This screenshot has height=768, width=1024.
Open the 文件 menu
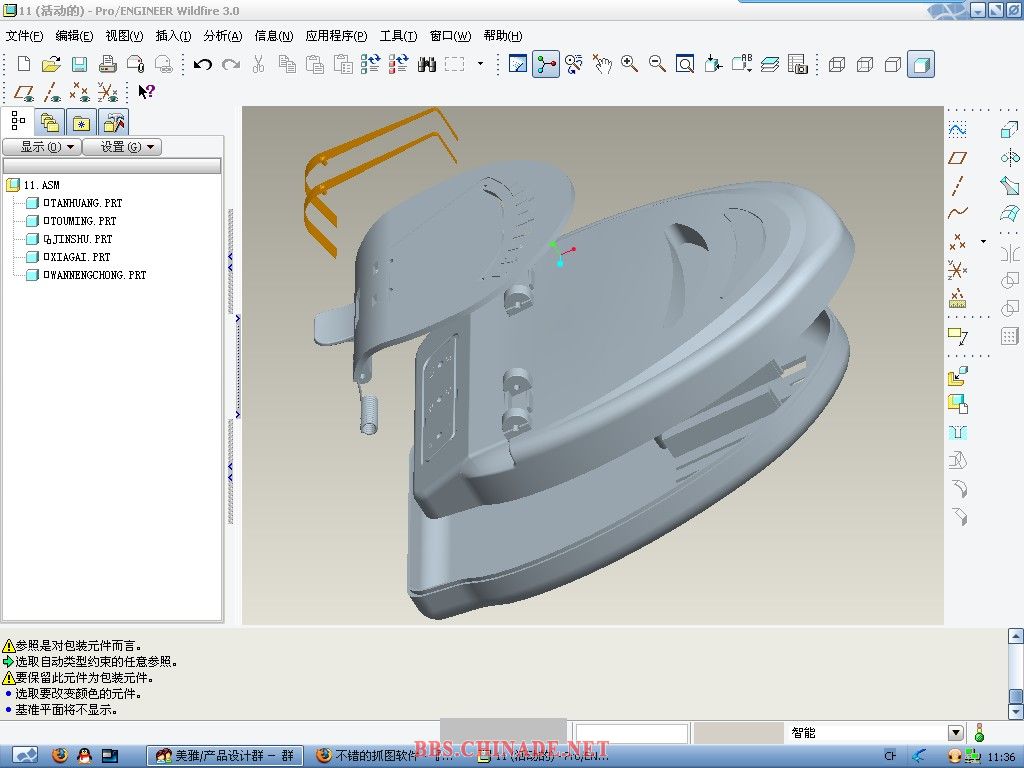click(24, 36)
